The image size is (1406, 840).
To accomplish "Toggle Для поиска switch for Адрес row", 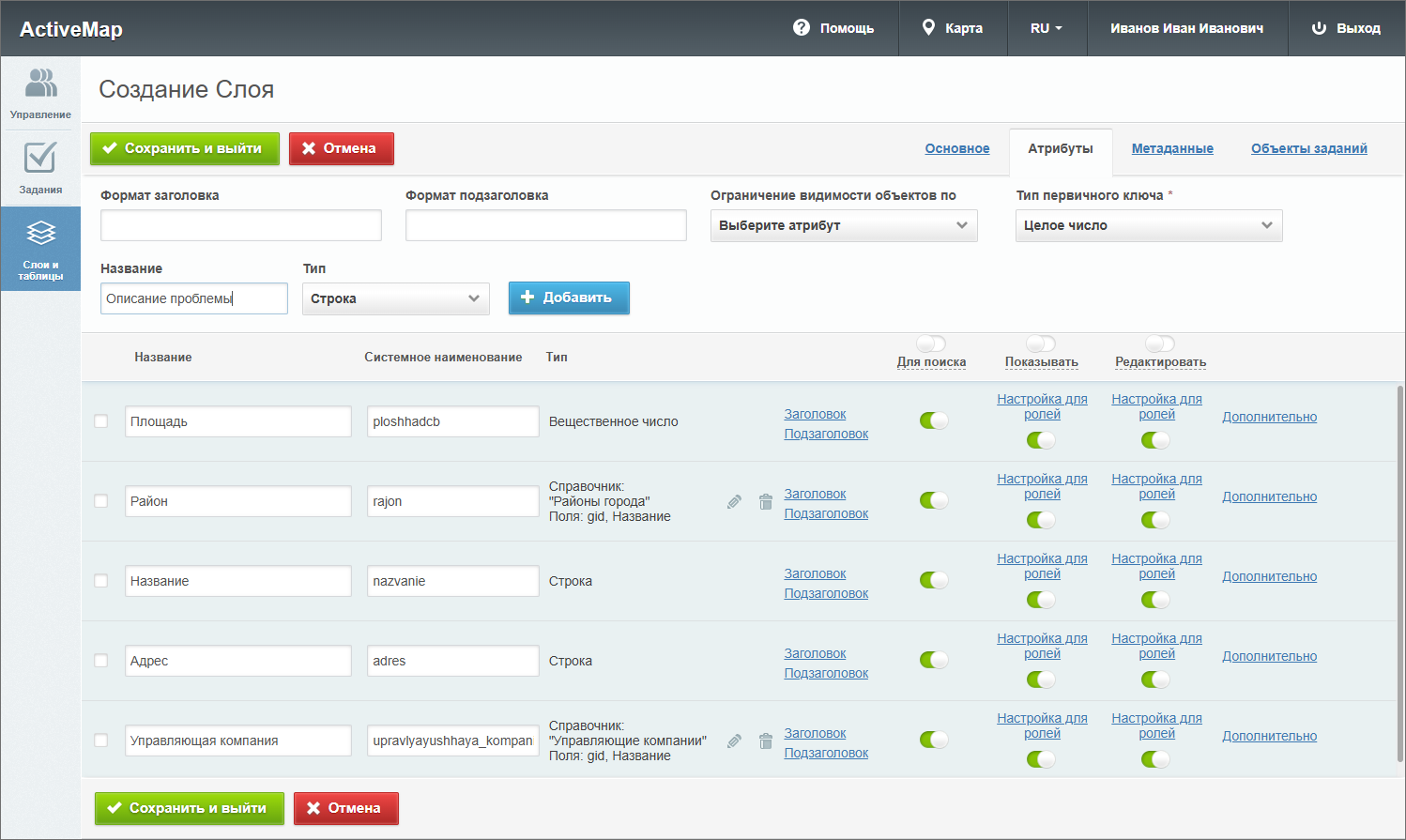I will 934,660.
